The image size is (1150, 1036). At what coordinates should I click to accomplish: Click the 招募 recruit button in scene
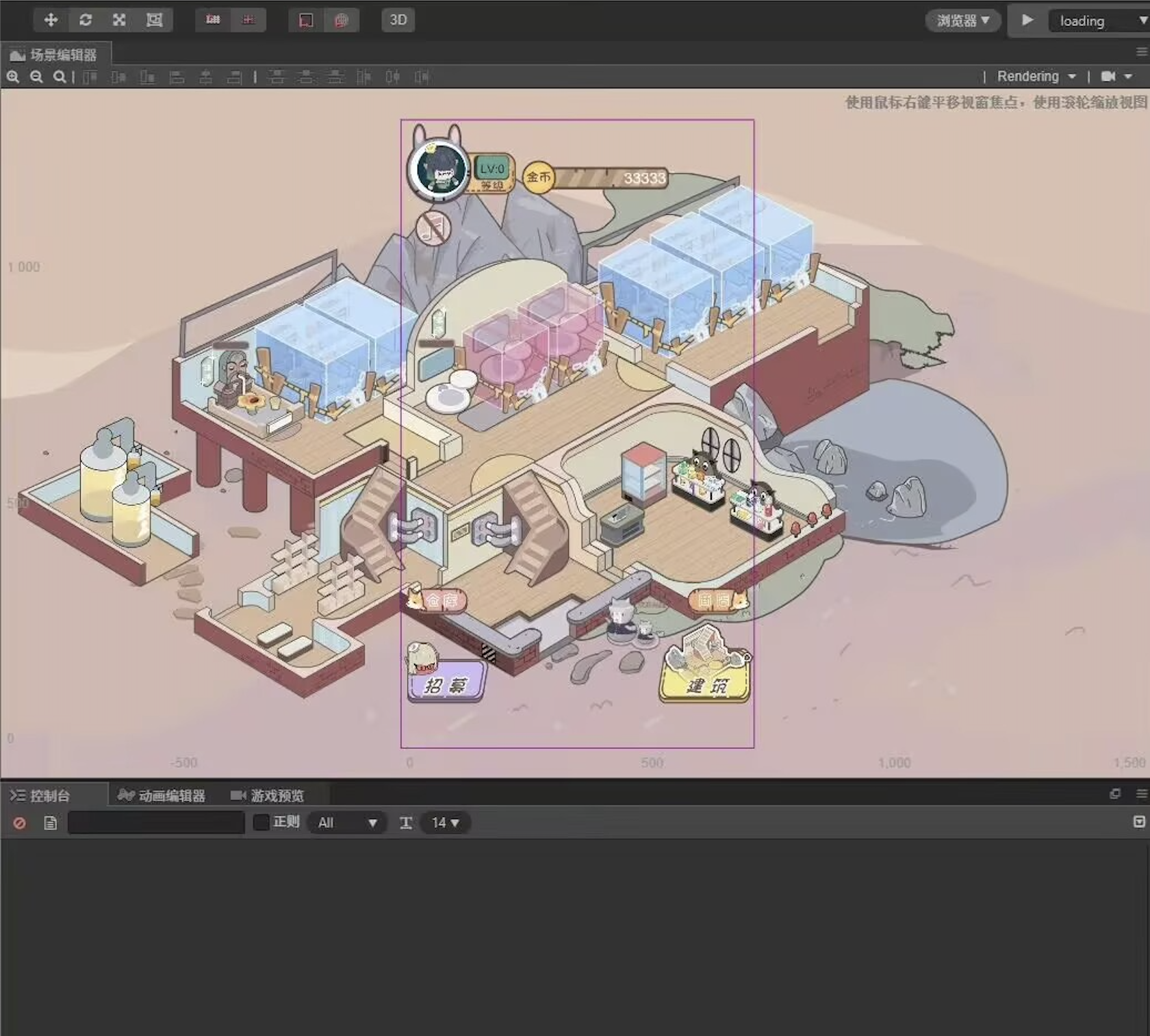coord(446,682)
